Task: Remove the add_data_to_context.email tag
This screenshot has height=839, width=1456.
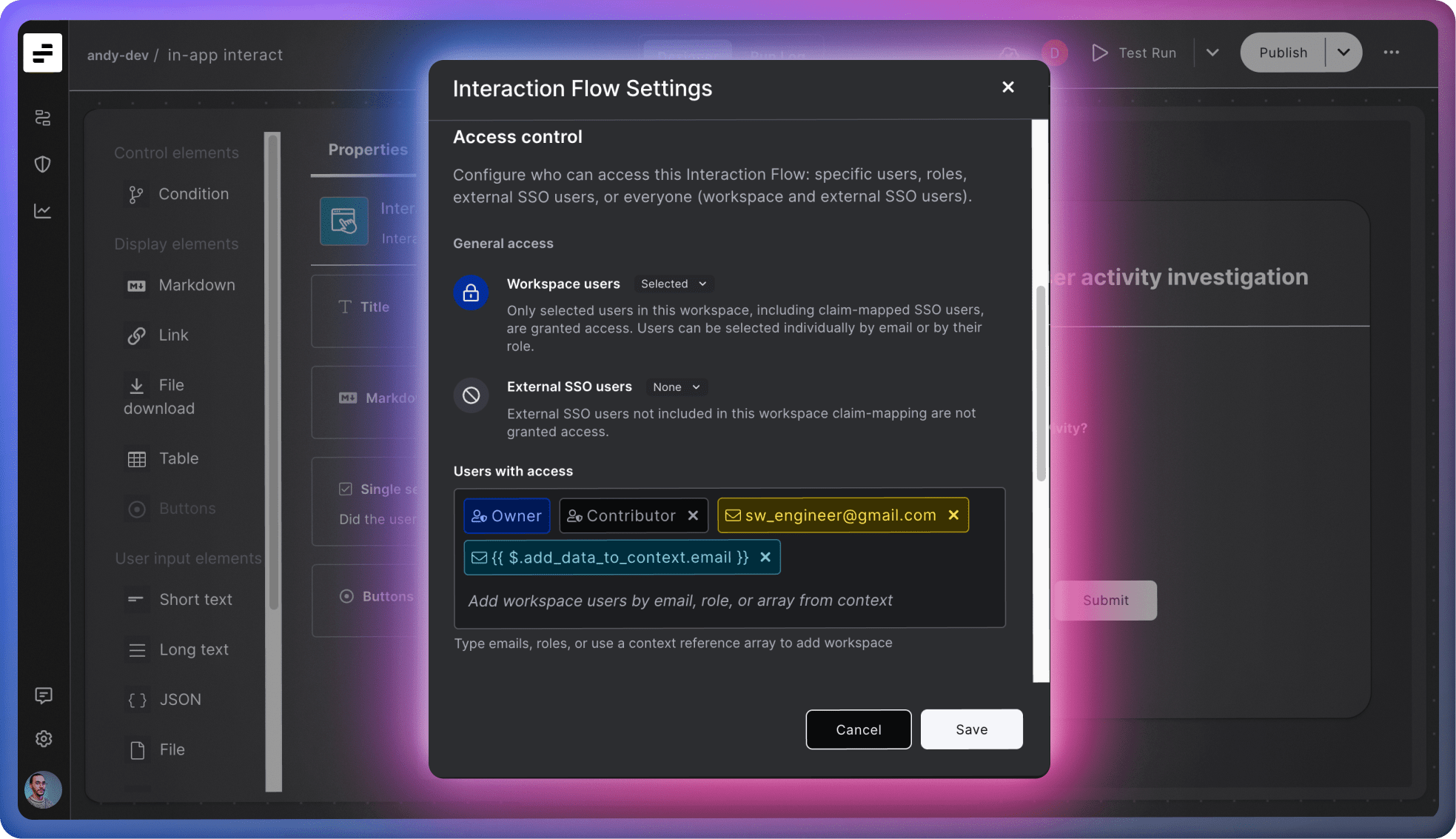Action: pos(765,557)
